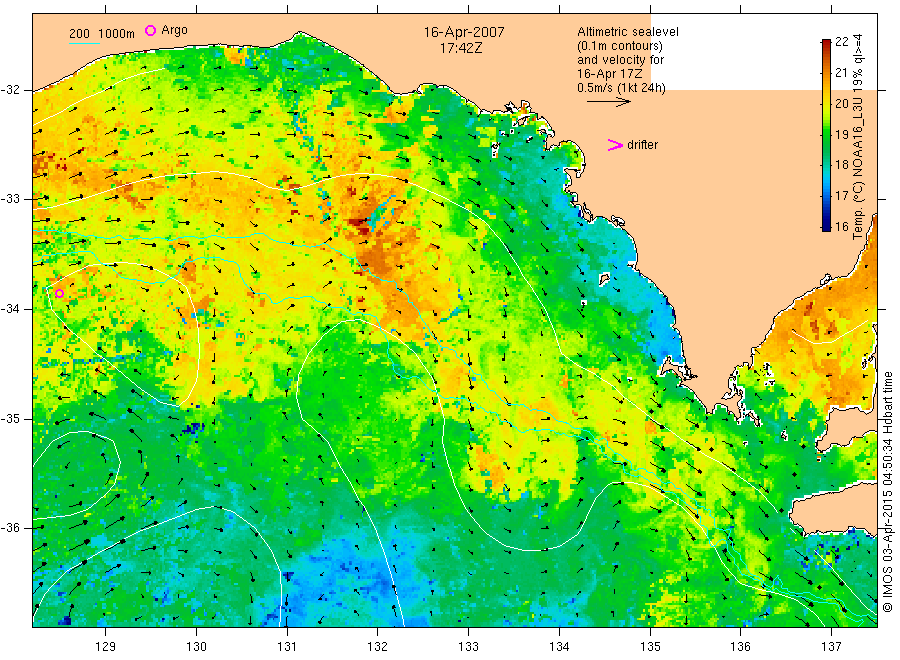This screenshot has width=900, height=660.
Task: Click the 21 value on temperature scale
Action: coord(841,72)
